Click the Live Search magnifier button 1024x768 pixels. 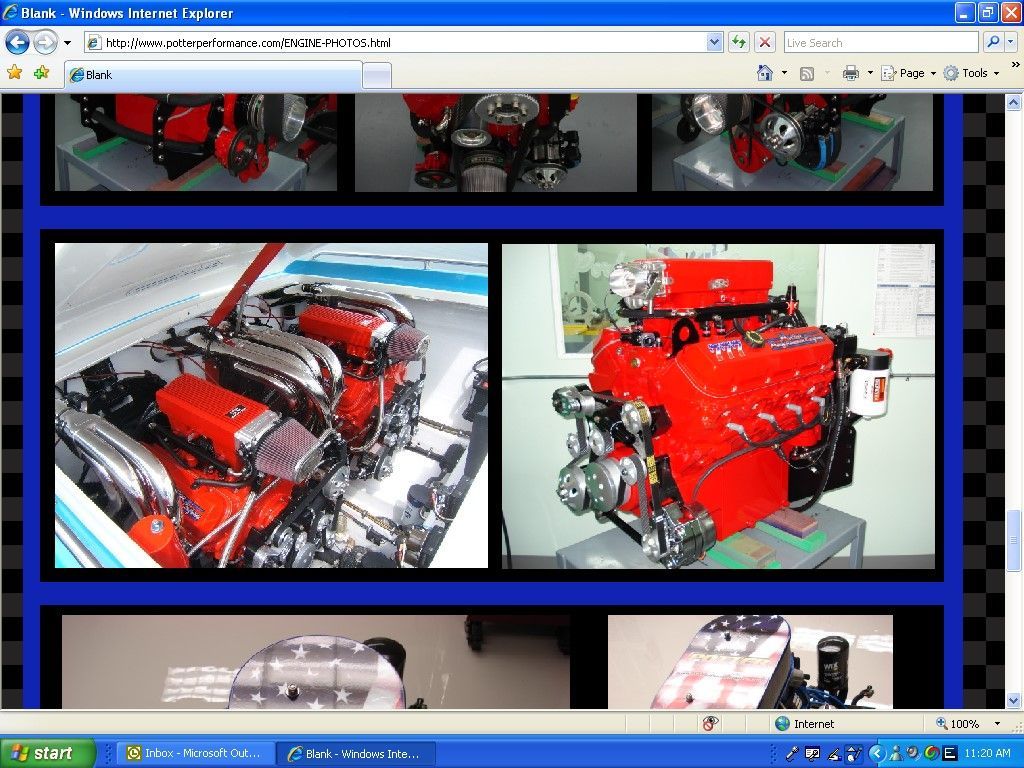point(993,42)
